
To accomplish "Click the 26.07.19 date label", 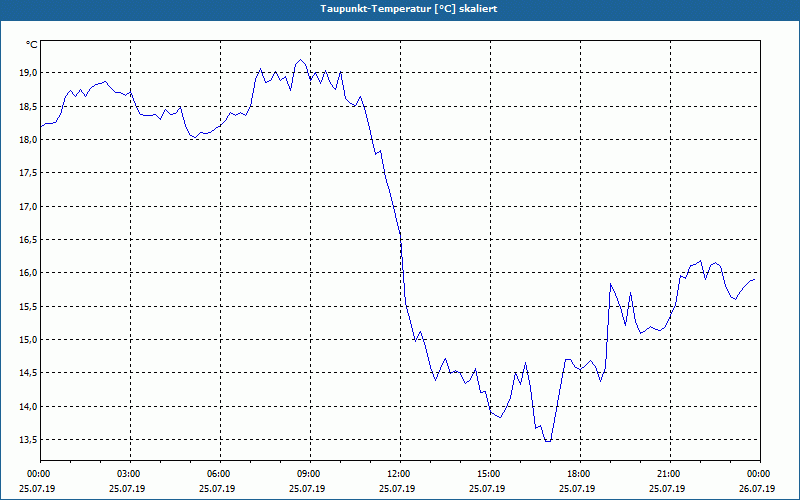I will (x=757, y=489).
